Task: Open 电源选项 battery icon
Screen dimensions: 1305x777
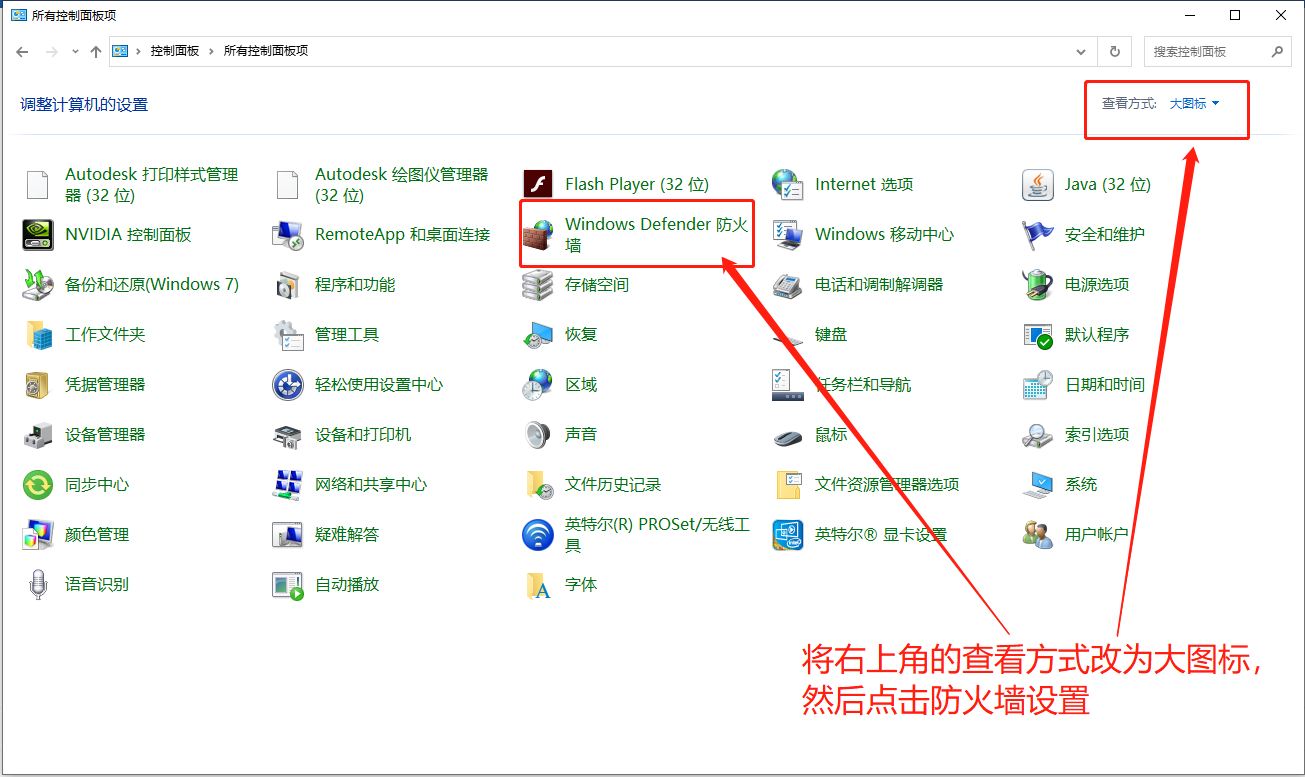Action: point(1038,285)
